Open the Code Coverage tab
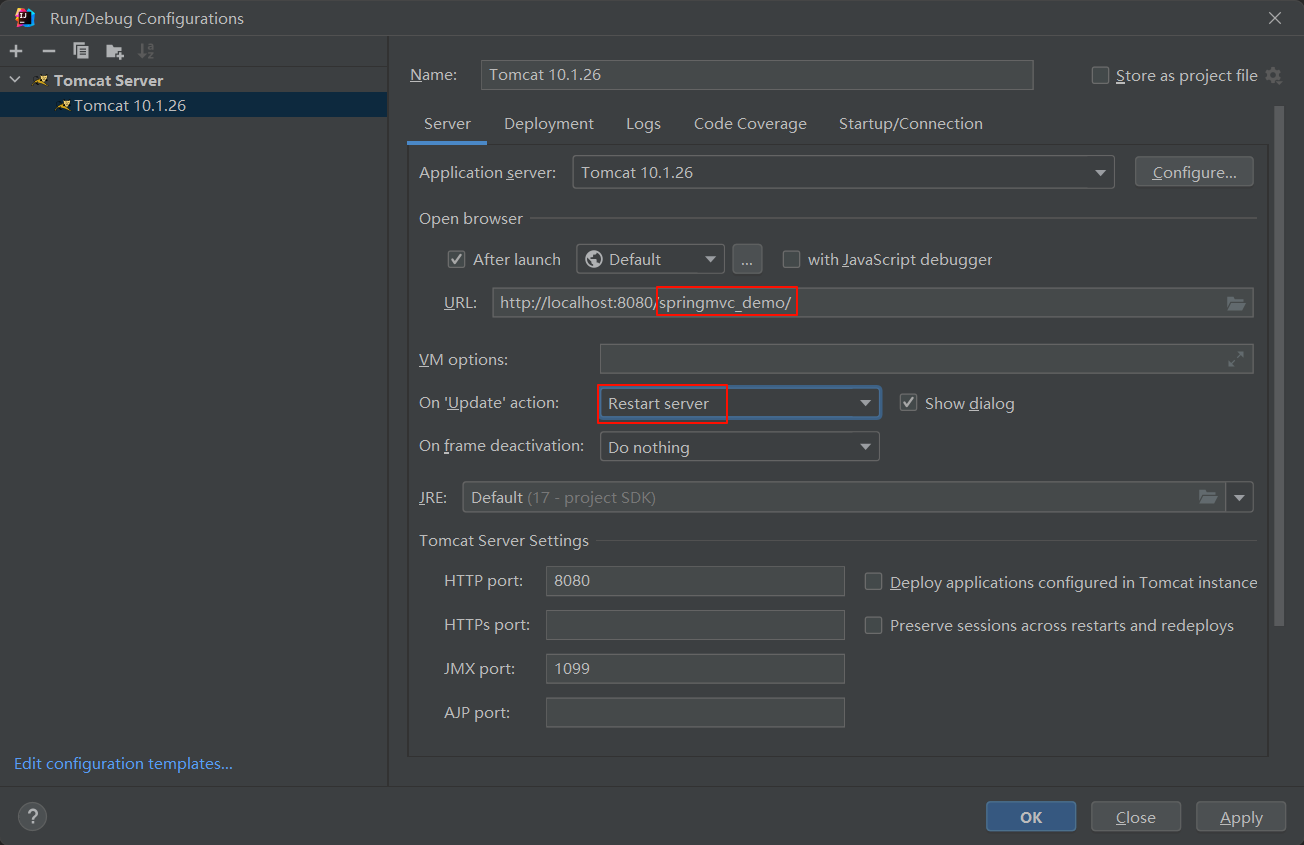This screenshot has height=845, width=1304. [x=750, y=124]
